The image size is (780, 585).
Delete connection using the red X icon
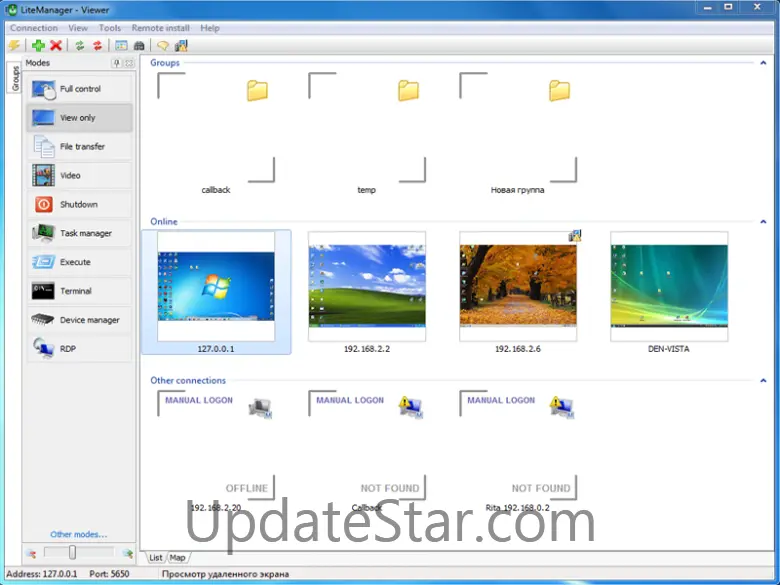56,46
